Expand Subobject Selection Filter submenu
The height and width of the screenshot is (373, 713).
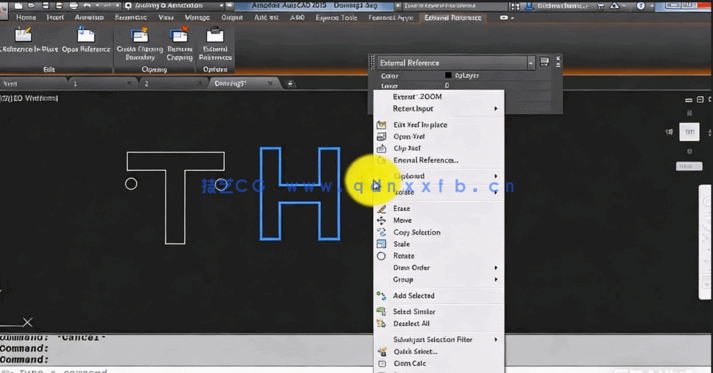(439, 339)
